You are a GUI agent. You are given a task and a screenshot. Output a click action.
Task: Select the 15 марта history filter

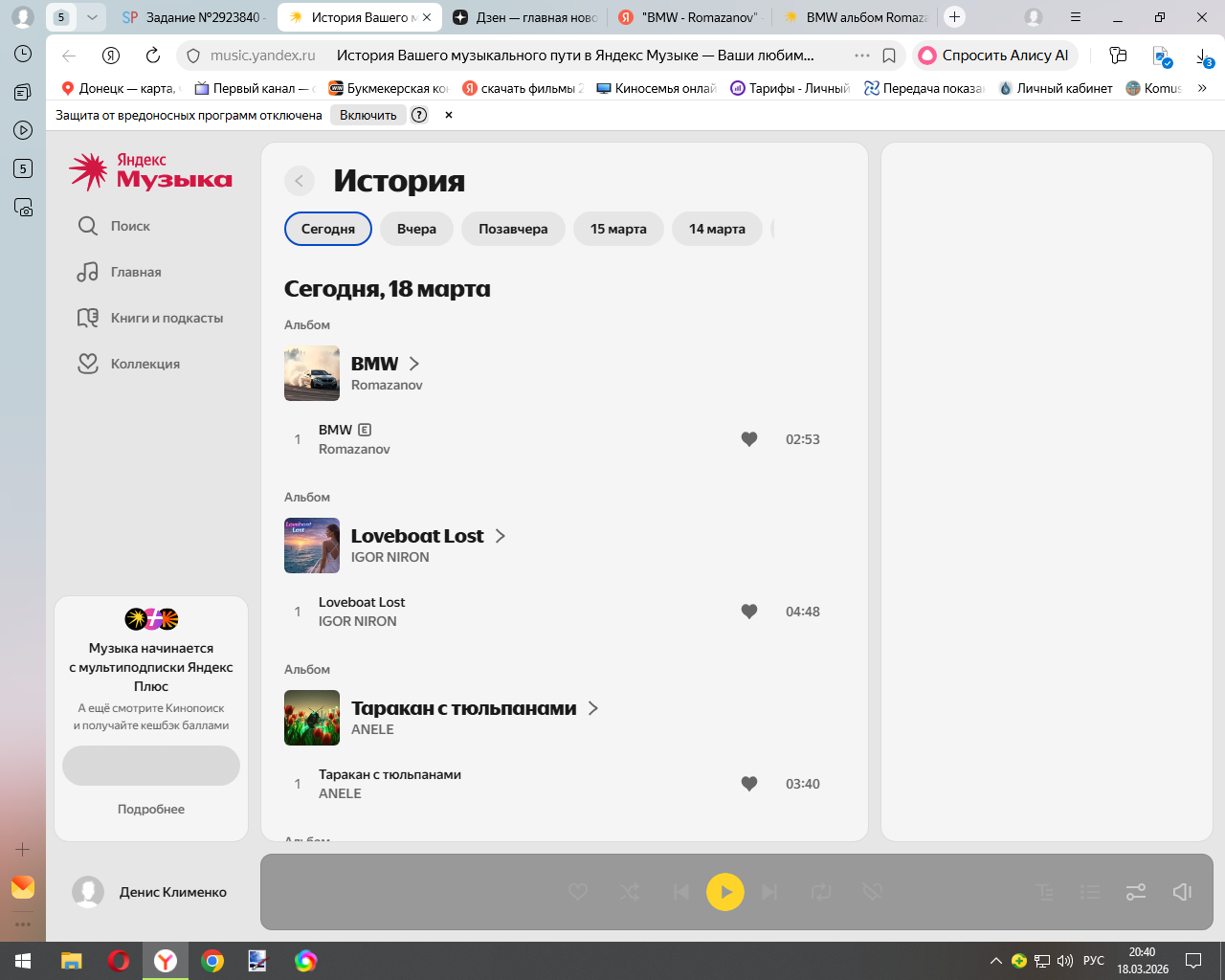pos(618,229)
